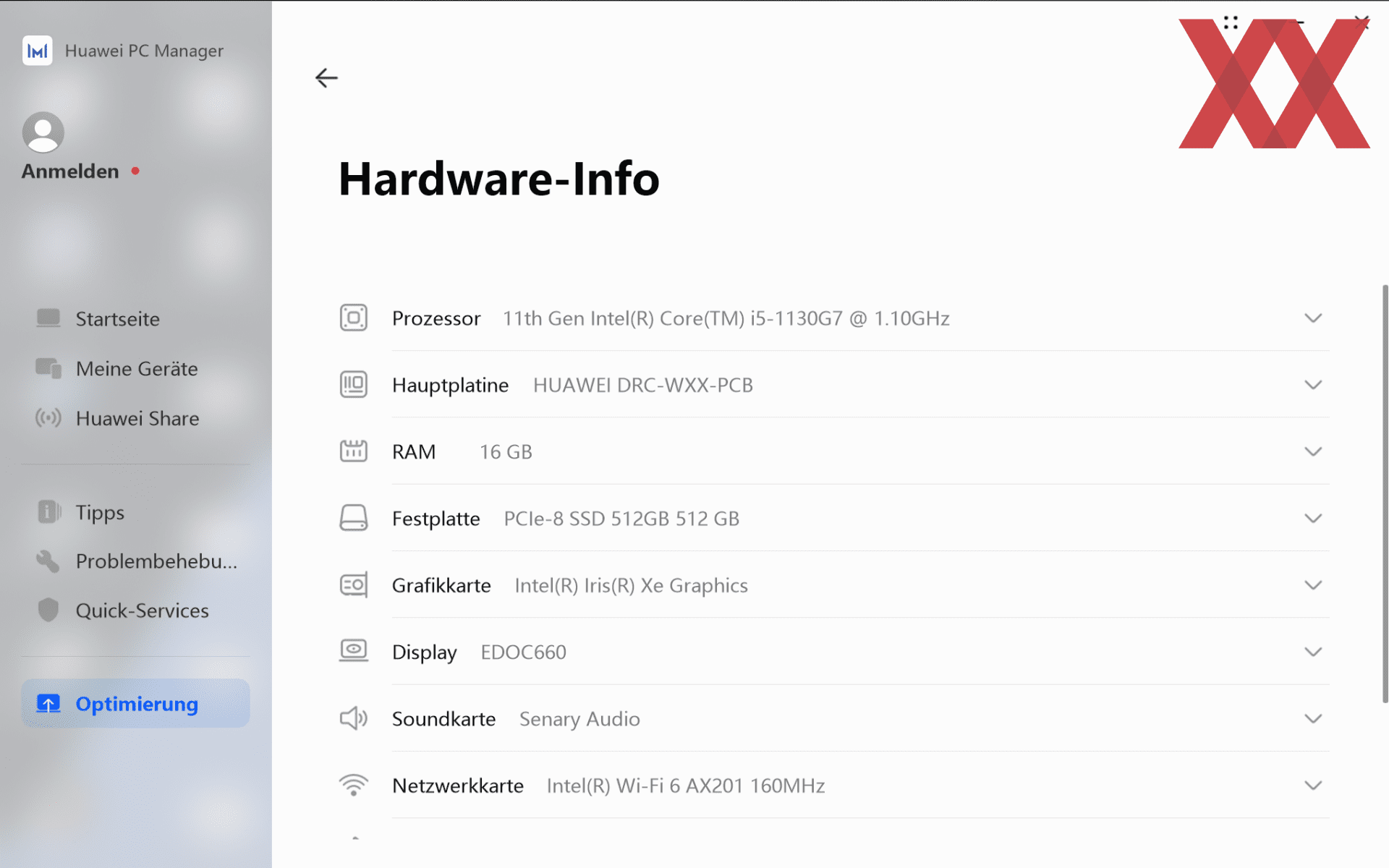Click the Startseite laptop icon
1389x868 pixels.
click(x=48, y=318)
